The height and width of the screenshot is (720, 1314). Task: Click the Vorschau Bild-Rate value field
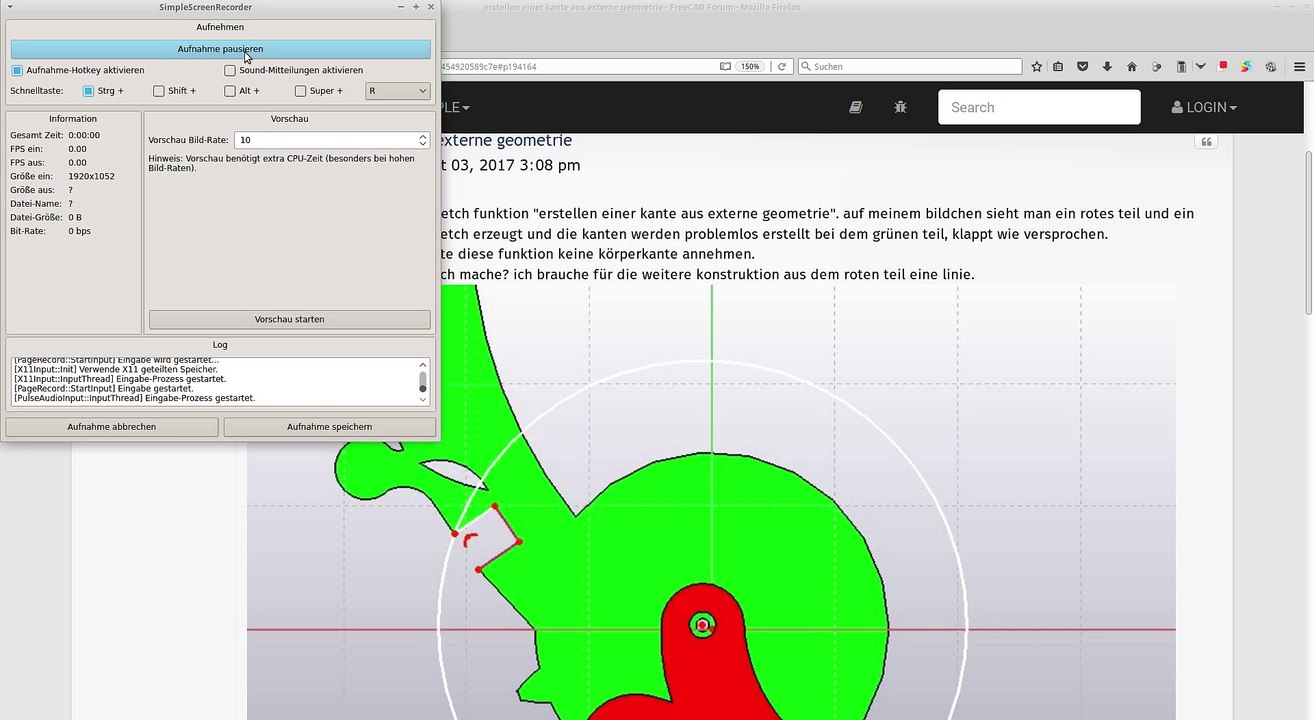coord(325,140)
